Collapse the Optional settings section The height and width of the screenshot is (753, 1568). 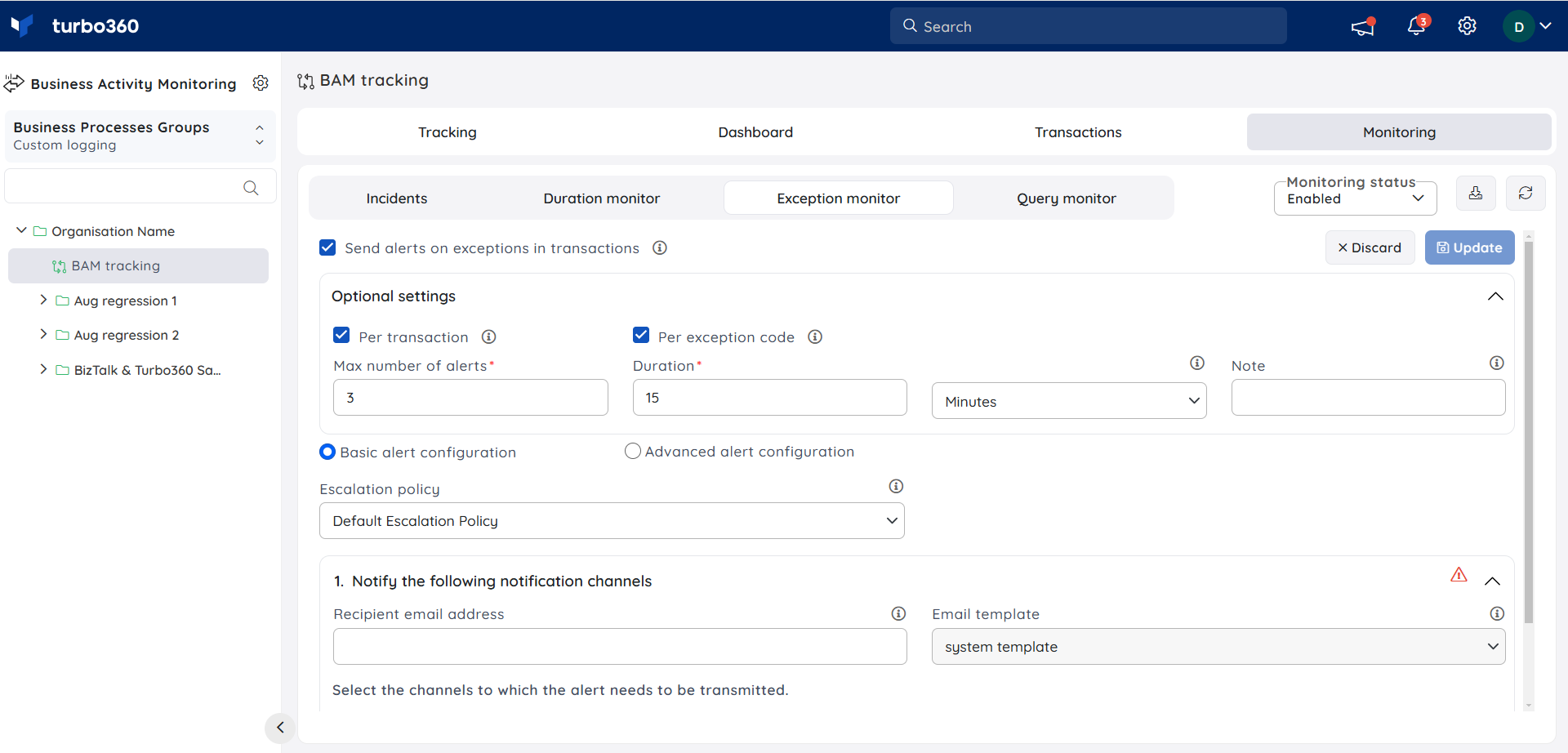pos(1495,296)
